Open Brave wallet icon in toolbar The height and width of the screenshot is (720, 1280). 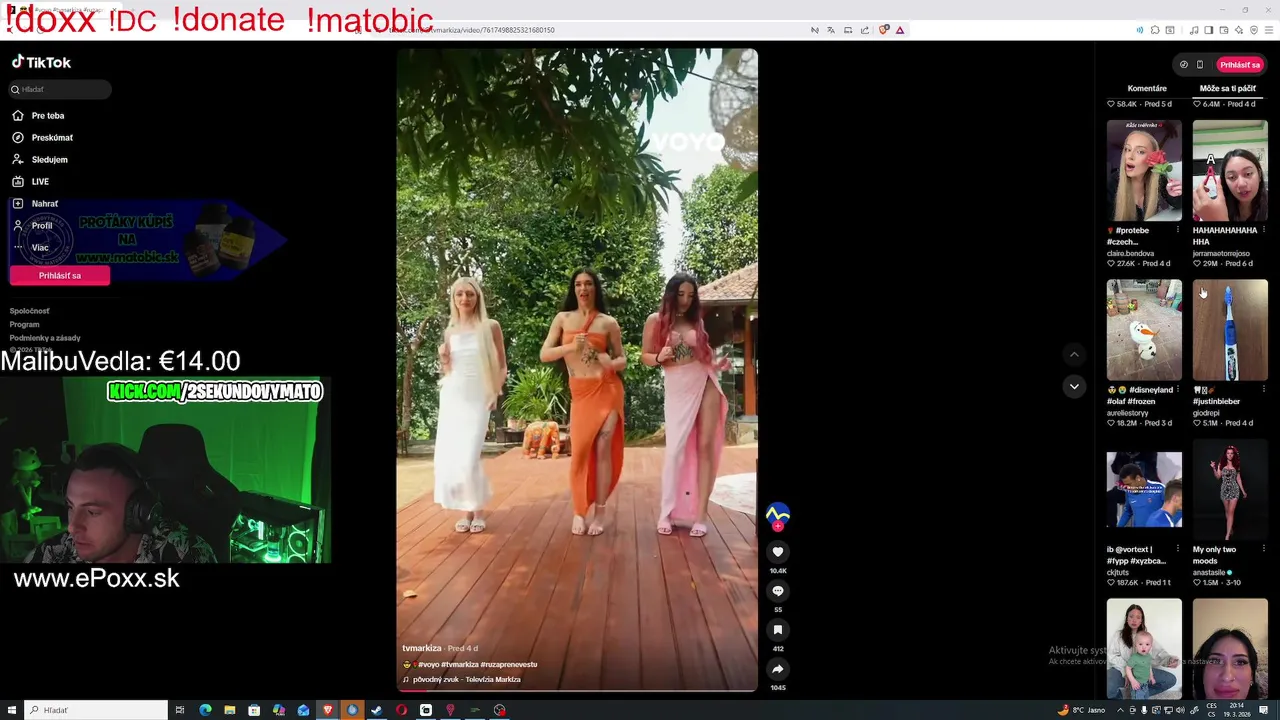click(x=1224, y=30)
